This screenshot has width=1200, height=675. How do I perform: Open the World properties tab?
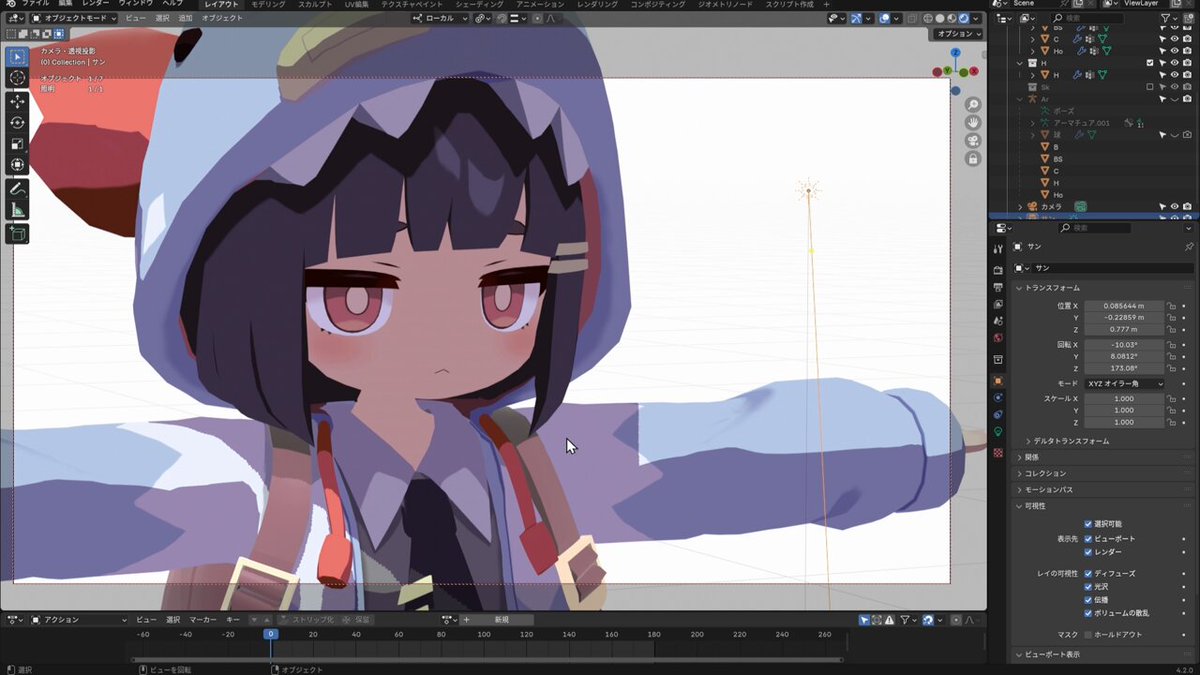tap(998, 338)
